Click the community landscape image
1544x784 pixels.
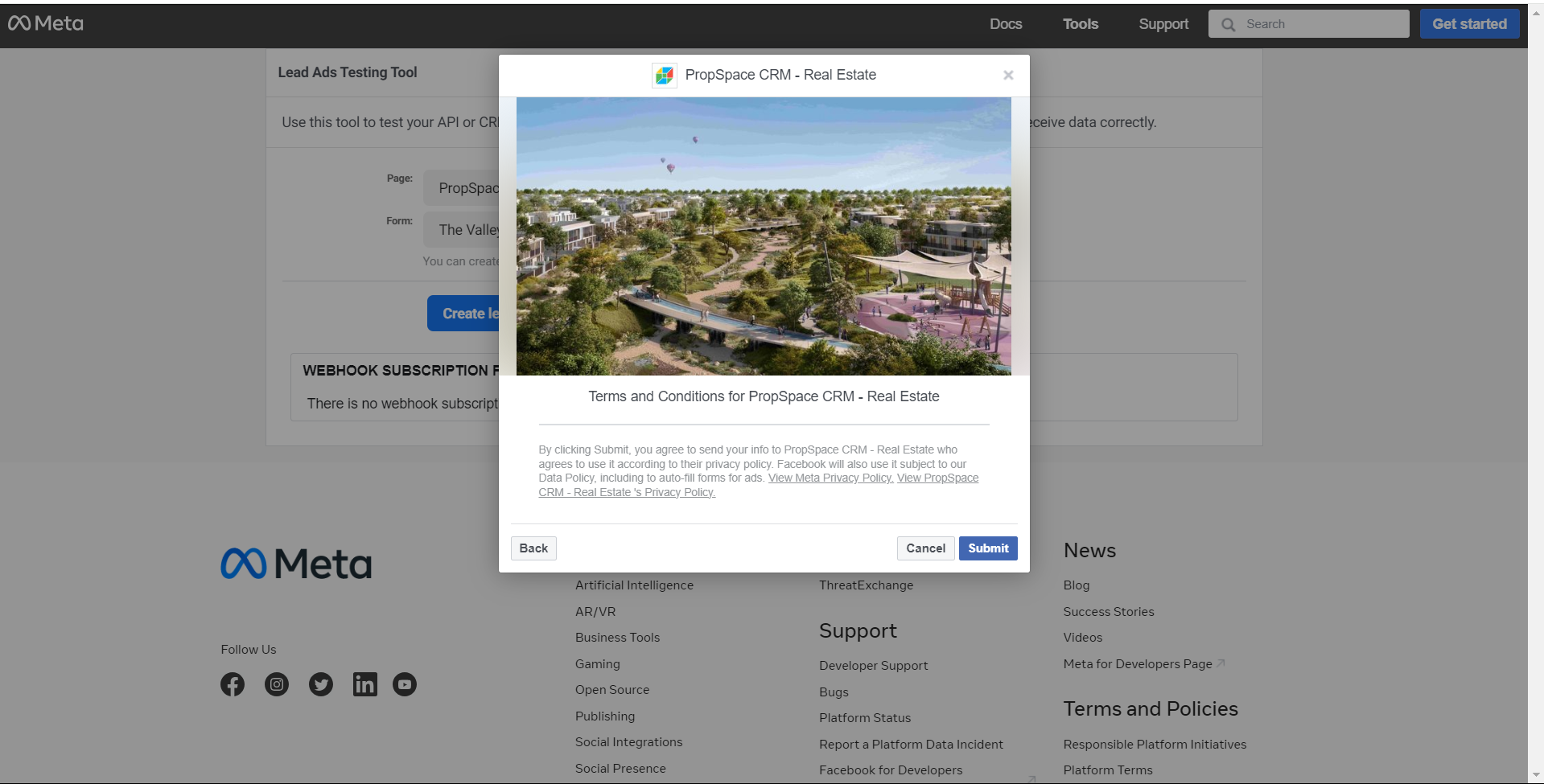click(764, 236)
